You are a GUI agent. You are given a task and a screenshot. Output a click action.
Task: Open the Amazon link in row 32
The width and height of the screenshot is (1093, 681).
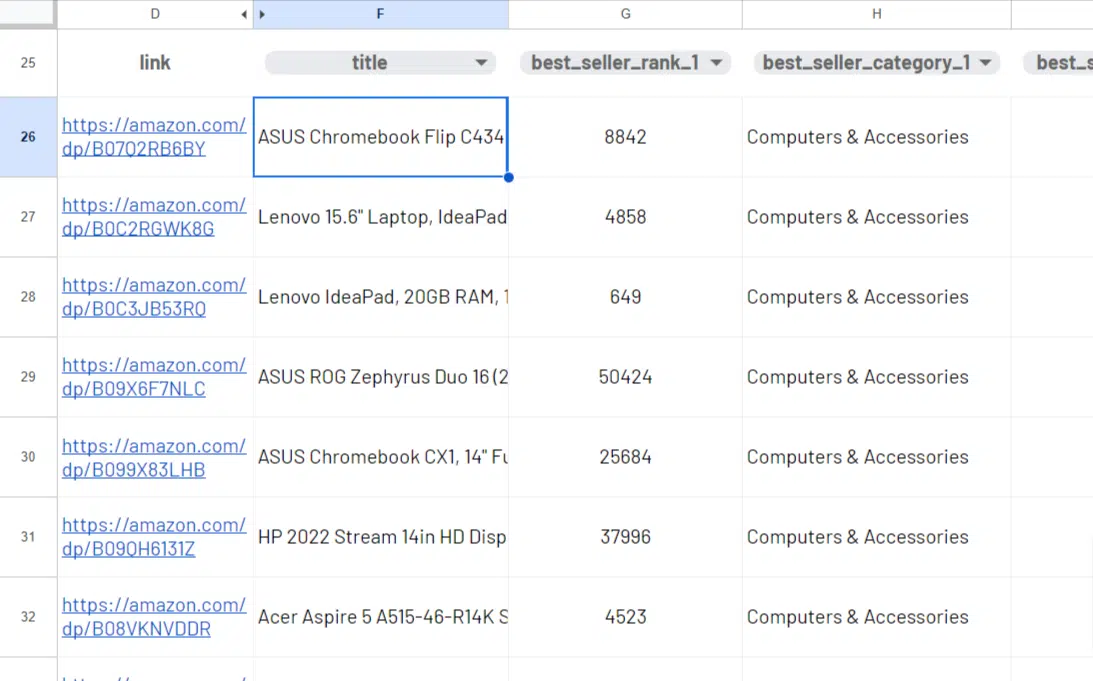(153, 617)
